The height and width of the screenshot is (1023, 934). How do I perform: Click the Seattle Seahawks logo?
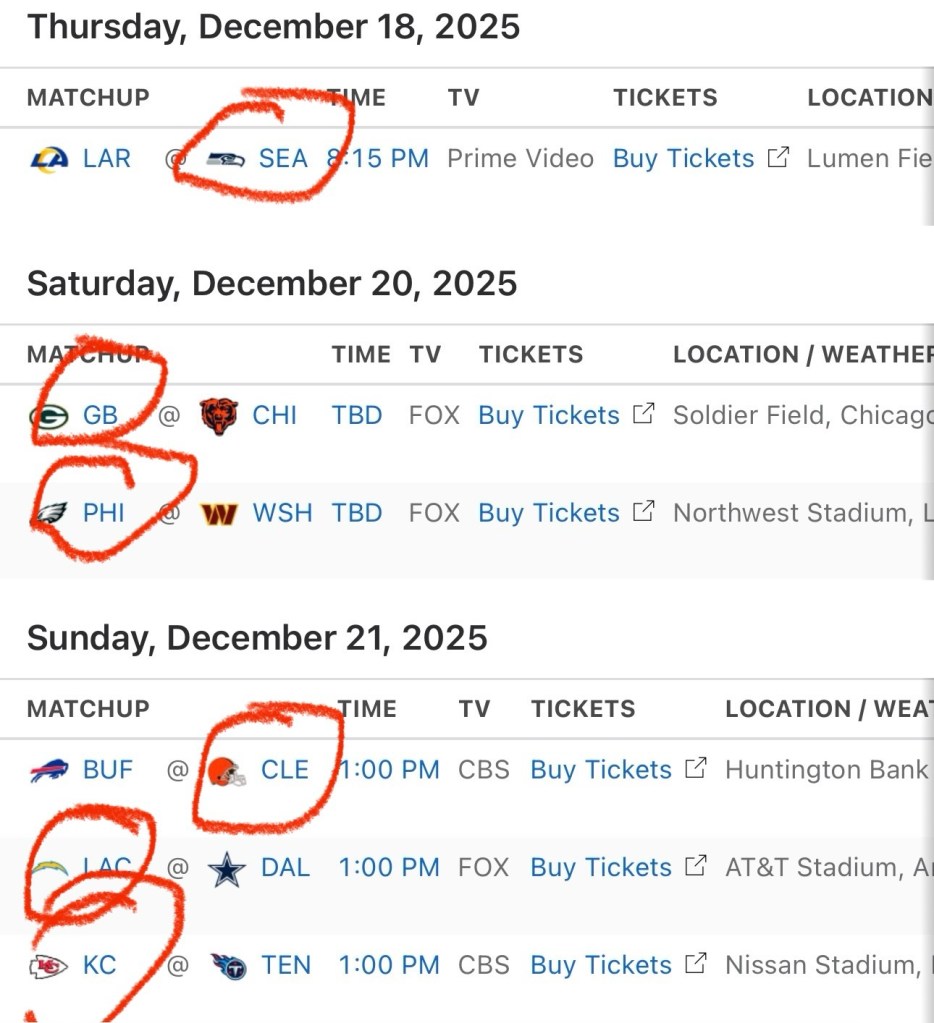pos(225,159)
